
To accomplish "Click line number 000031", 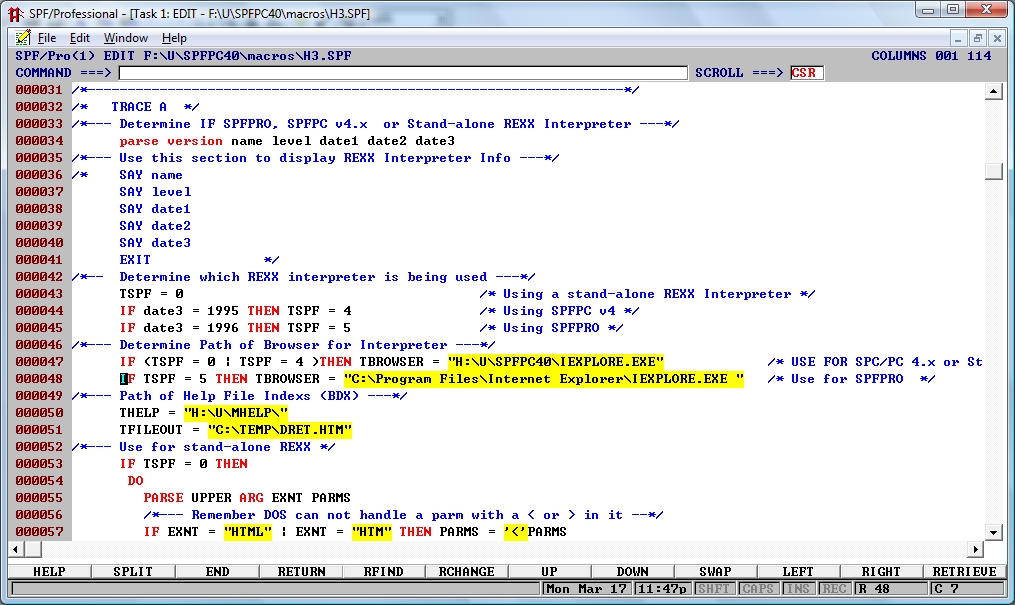I will point(39,90).
